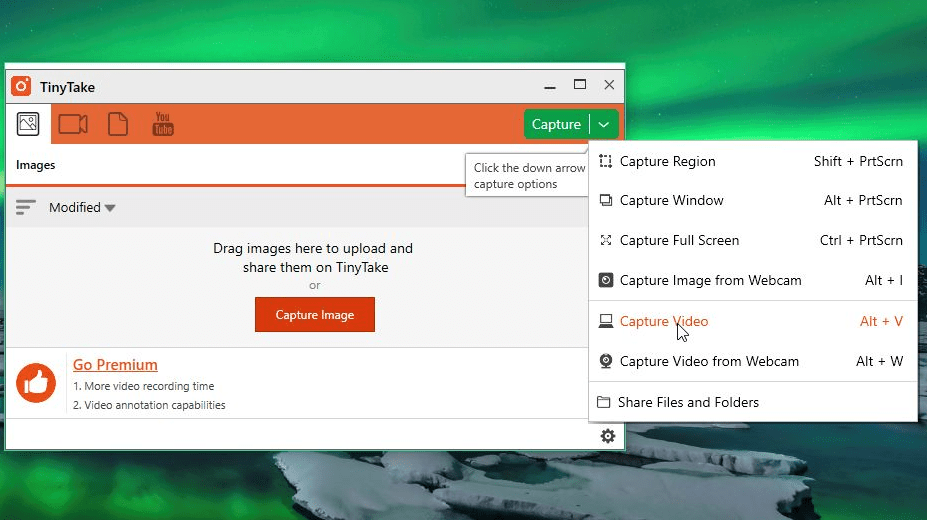
Task: Open Share Files and Folders
Action: [x=688, y=402]
